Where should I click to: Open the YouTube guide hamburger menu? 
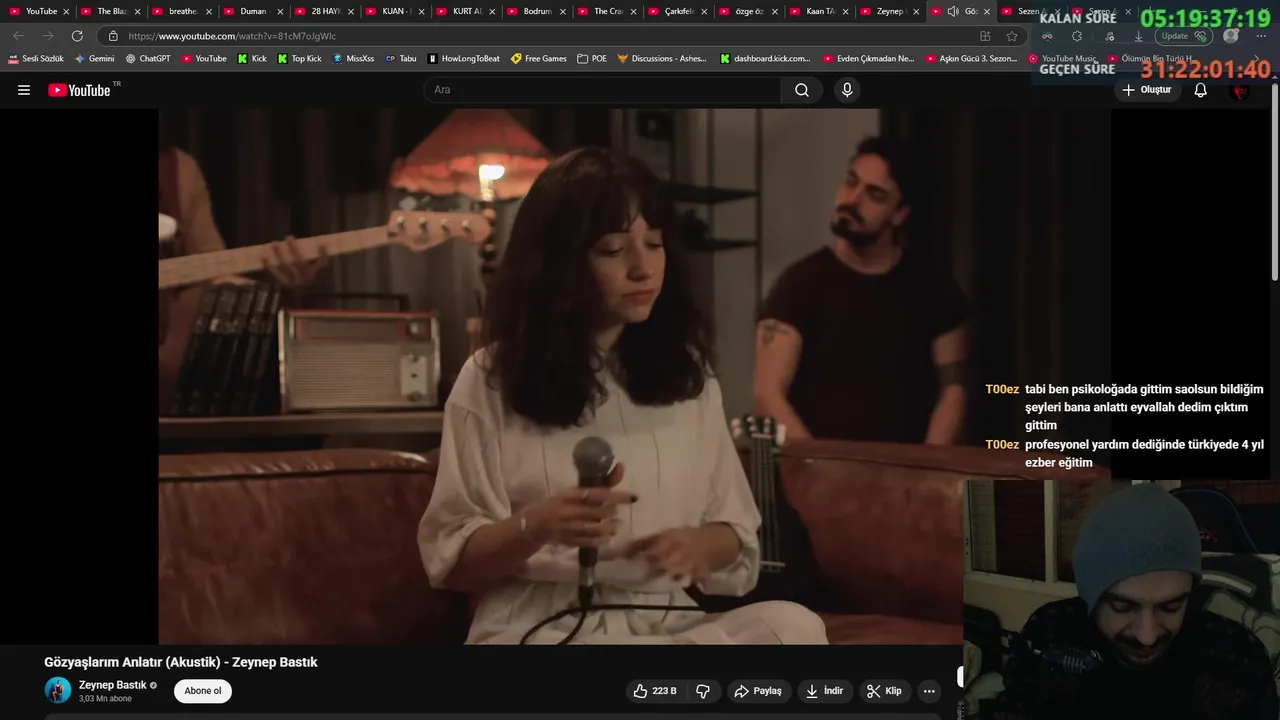click(24, 90)
